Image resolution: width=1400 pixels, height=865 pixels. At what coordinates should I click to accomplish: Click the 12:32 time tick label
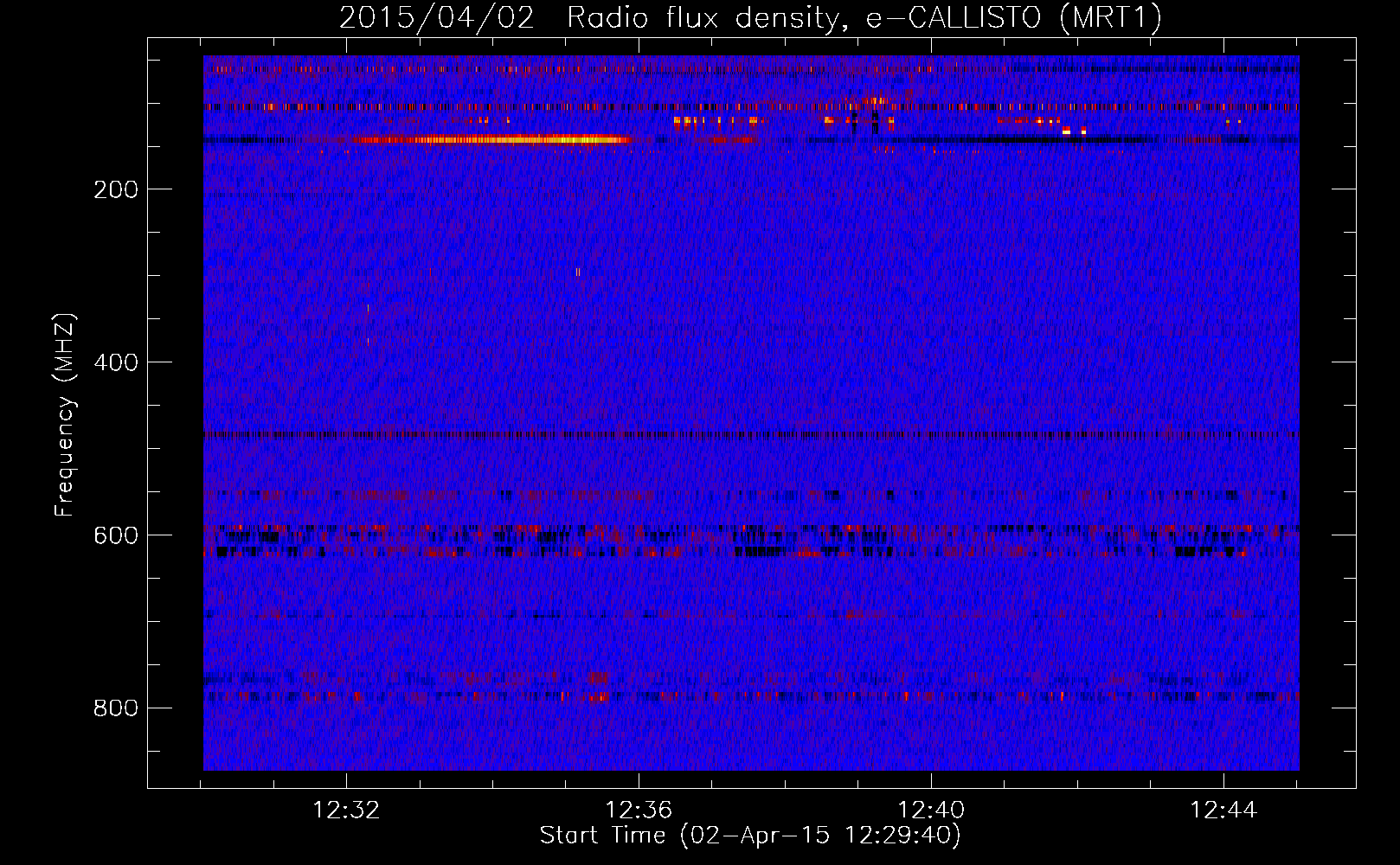[x=346, y=811]
